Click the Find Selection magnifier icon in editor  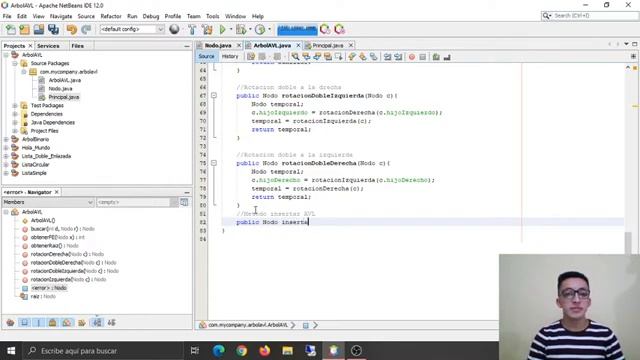[x=295, y=57]
